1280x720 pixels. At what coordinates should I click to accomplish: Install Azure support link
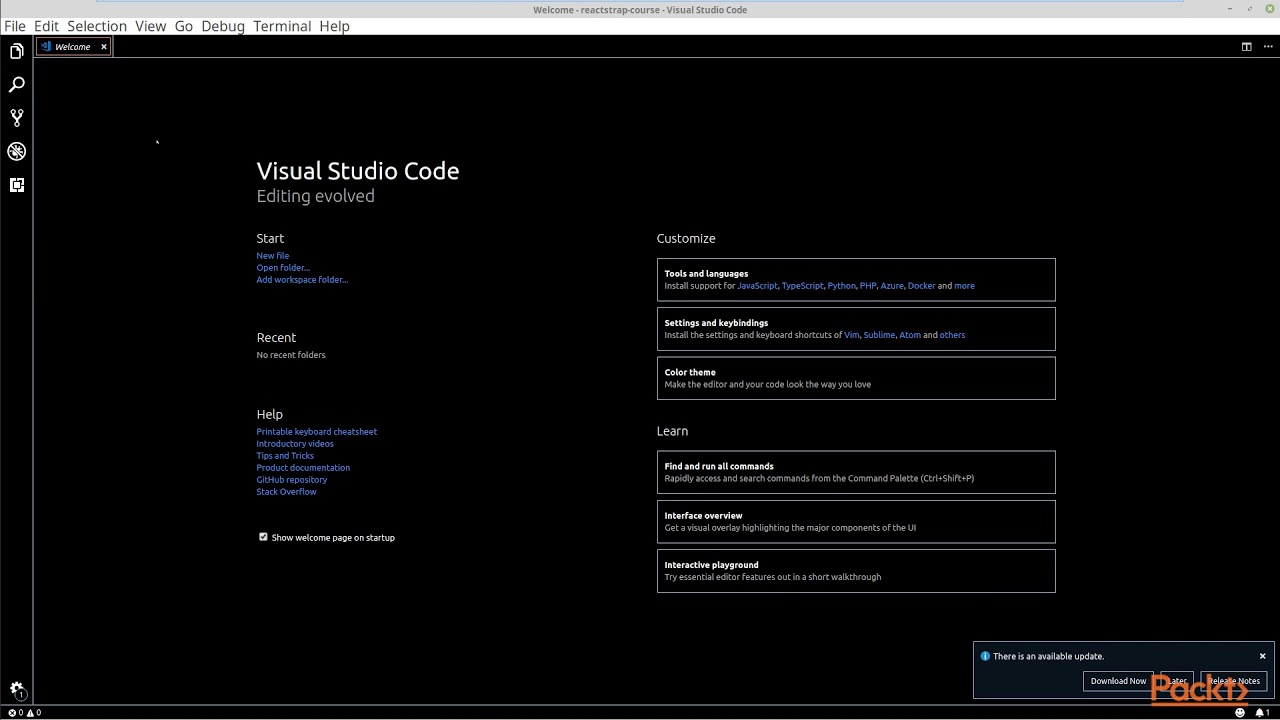point(891,286)
